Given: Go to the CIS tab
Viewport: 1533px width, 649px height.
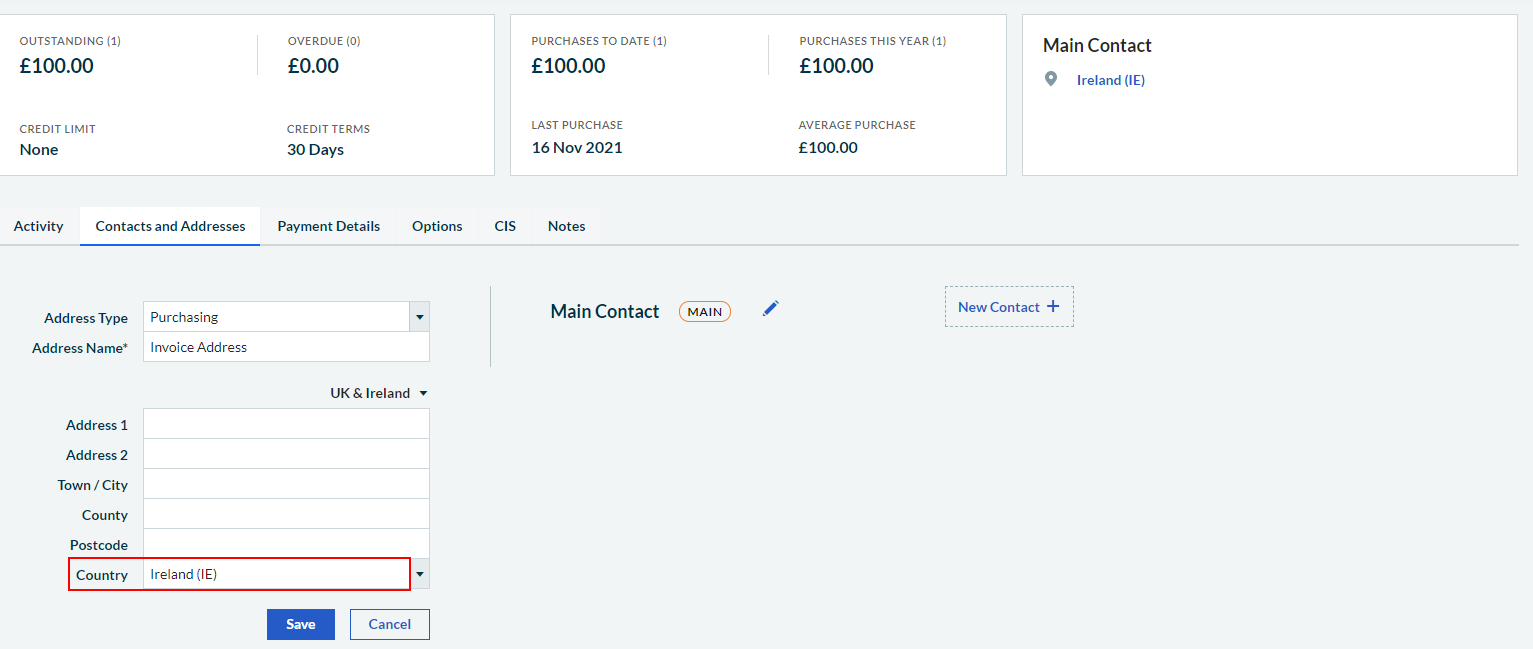Looking at the screenshot, I should [x=505, y=226].
